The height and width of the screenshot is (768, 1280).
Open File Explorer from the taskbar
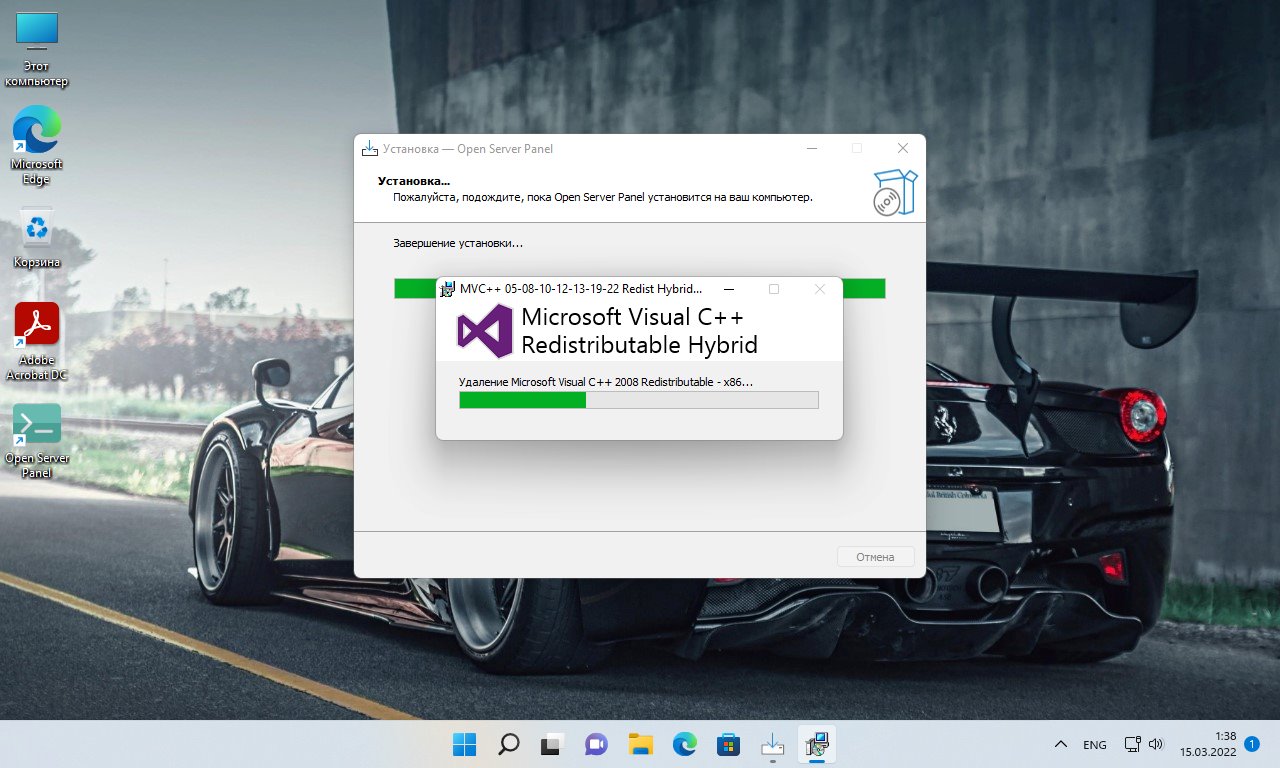(x=640, y=744)
